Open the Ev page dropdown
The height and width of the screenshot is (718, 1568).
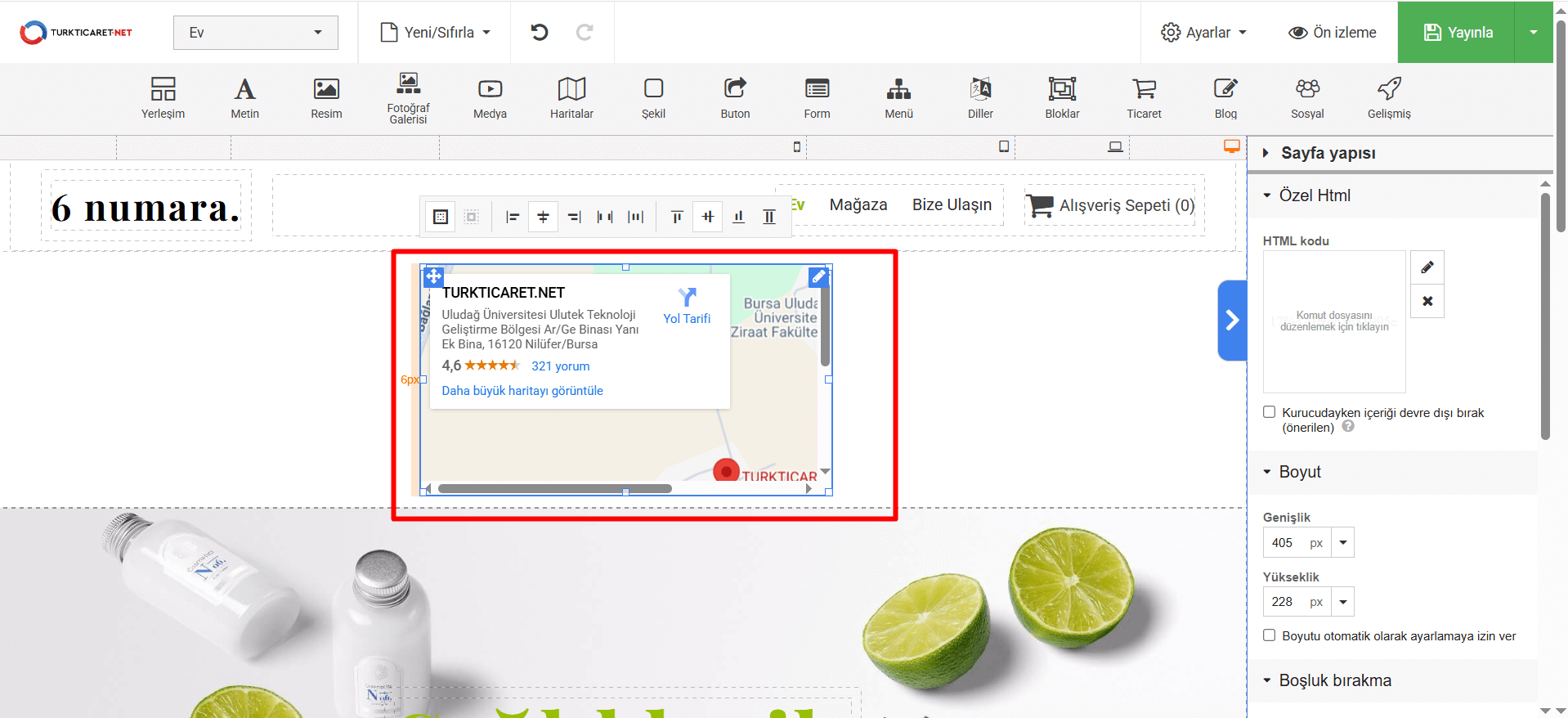click(x=255, y=33)
